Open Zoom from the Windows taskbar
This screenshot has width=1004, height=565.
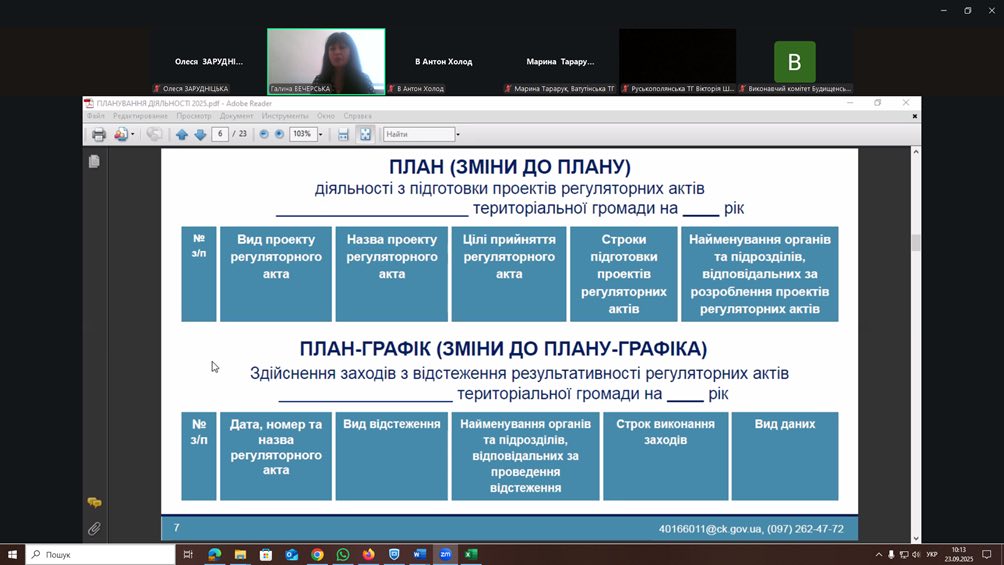pyautogui.click(x=446, y=554)
